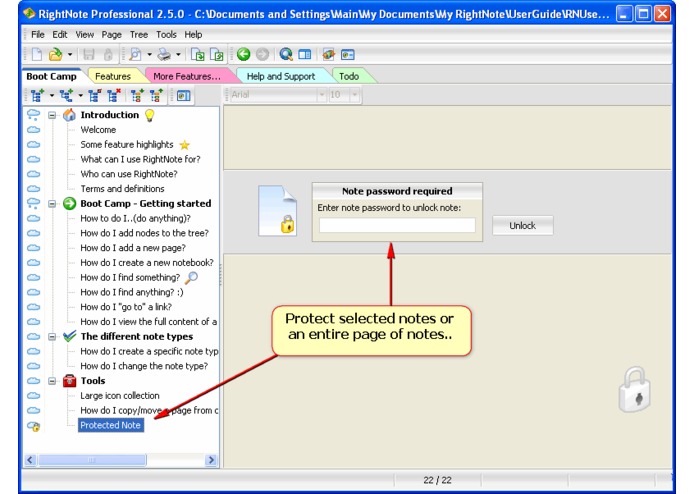The width and height of the screenshot is (695, 494).
Task: Select What can I use RightNote for?
Action: pos(140,159)
